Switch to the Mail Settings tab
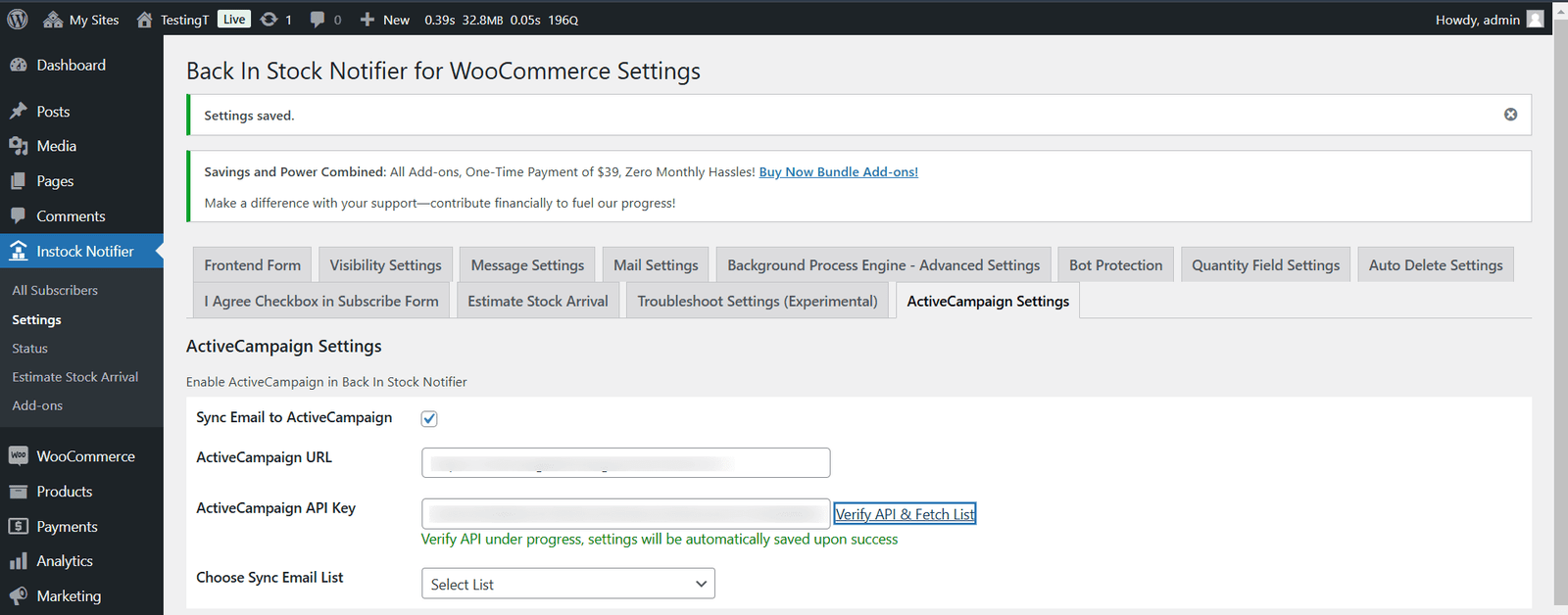The image size is (1568, 615). [656, 264]
